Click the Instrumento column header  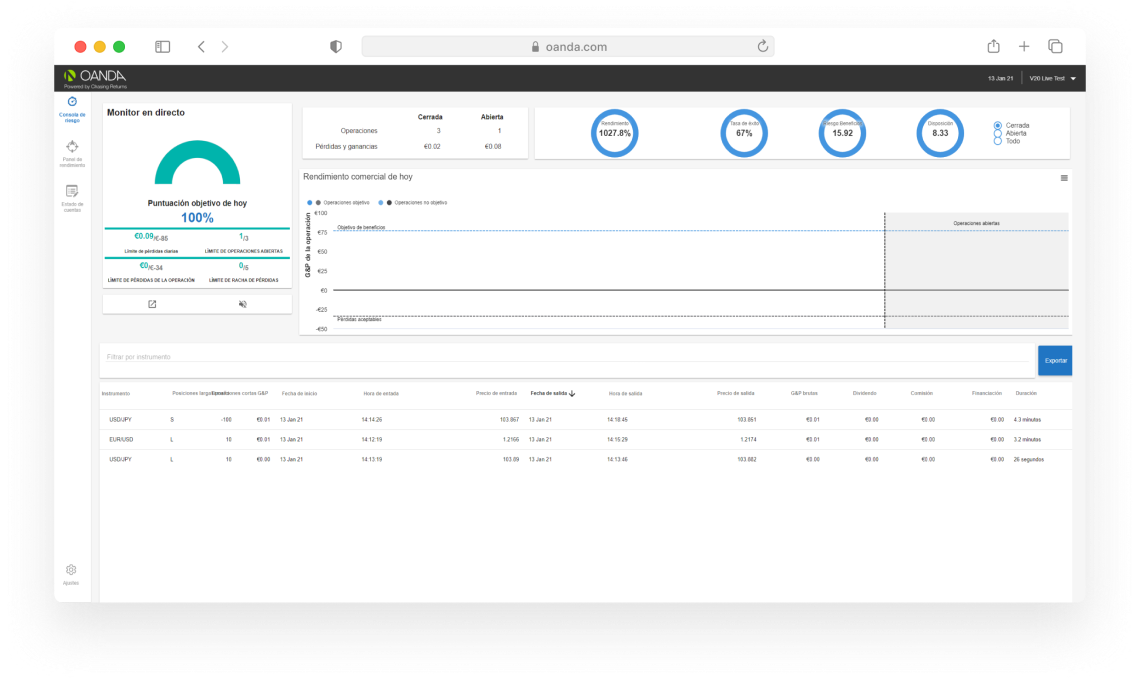click(116, 394)
